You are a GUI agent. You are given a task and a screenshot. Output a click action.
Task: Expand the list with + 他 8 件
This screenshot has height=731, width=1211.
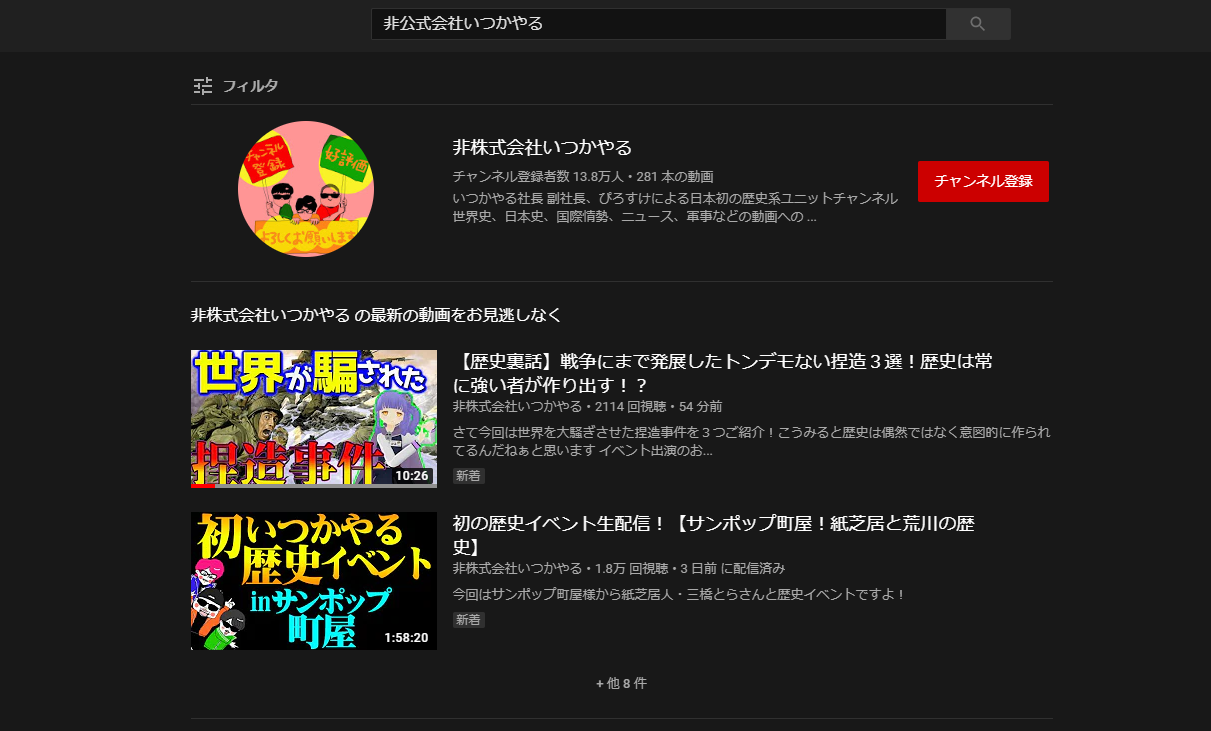[621, 683]
